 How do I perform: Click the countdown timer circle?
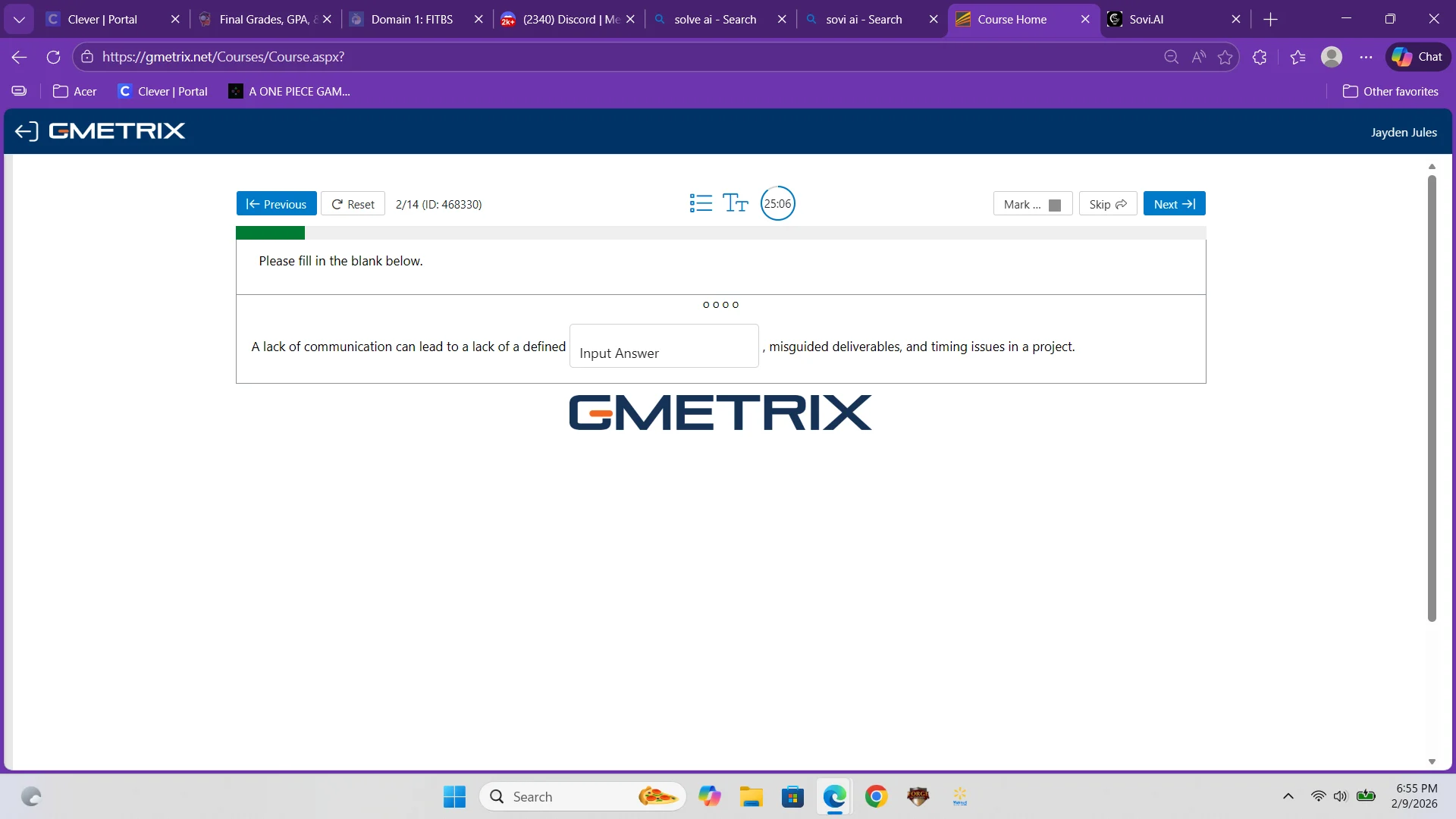coord(777,203)
